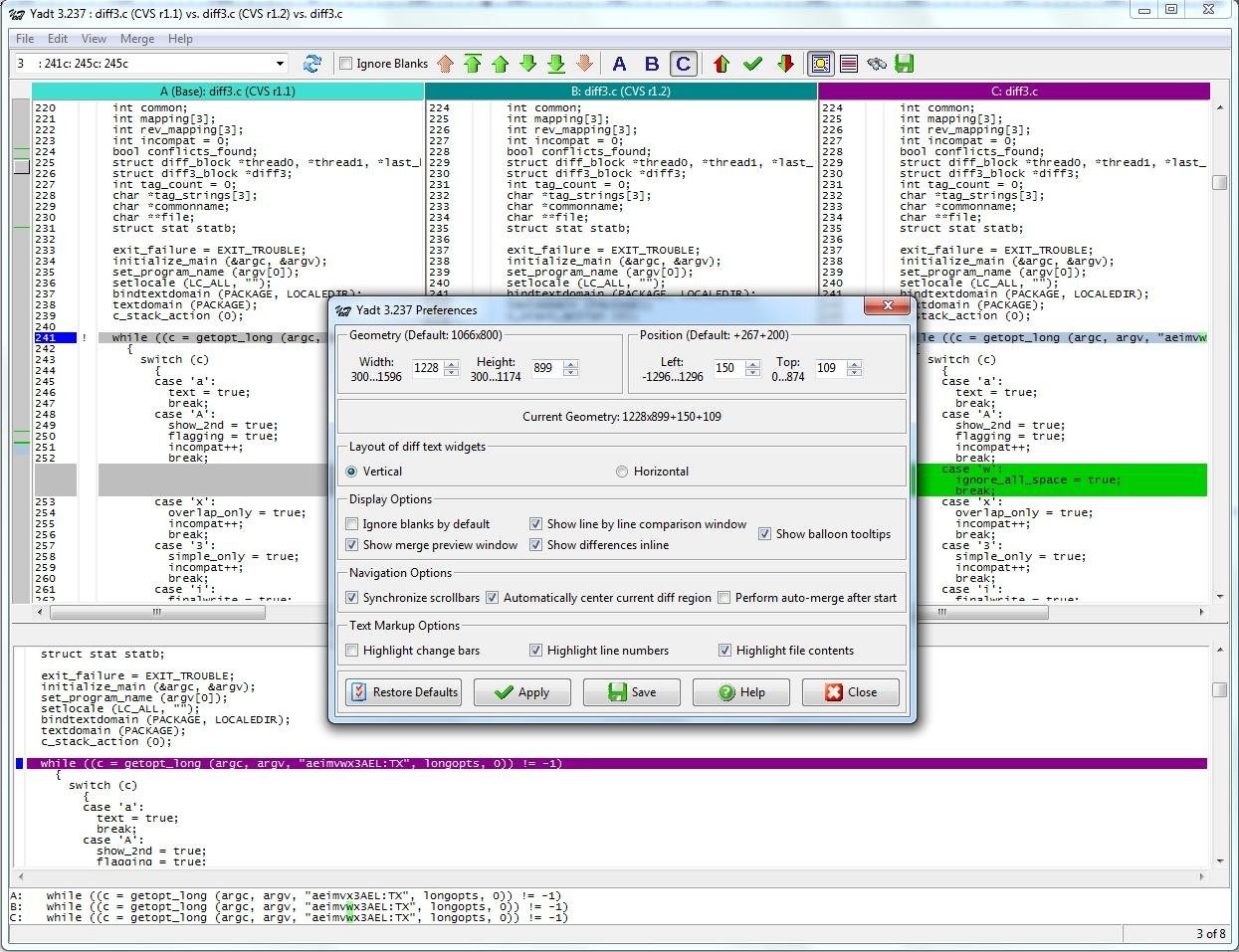Image resolution: width=1239 pixels, height=952 pixels.
Task: Open the View menu
Action: click(x=94, y=39)
